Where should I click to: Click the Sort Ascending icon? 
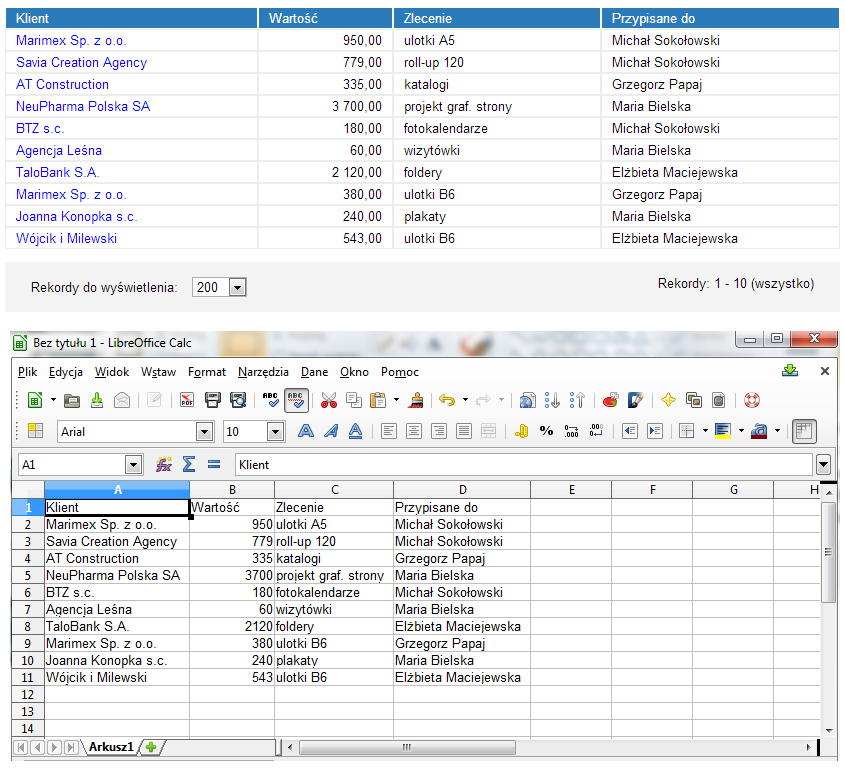pyautogui.click(x=553, y=400)
